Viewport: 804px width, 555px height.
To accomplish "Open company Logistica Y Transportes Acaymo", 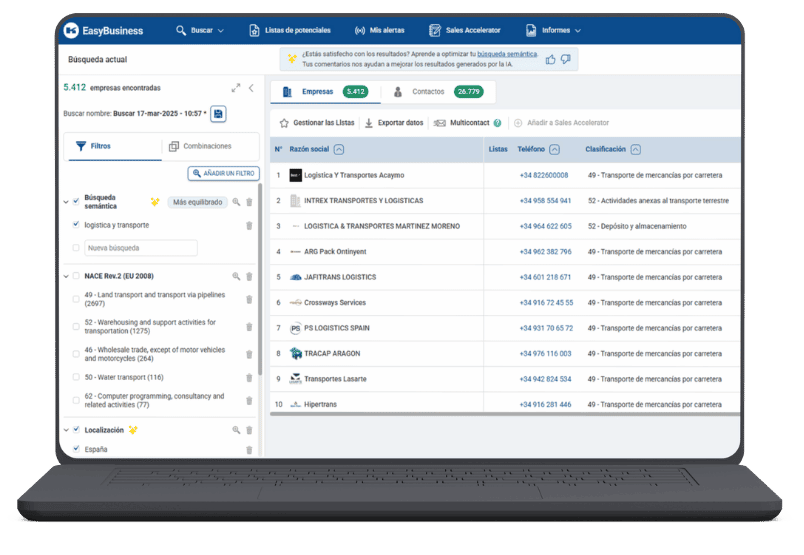I will point(354,175).
